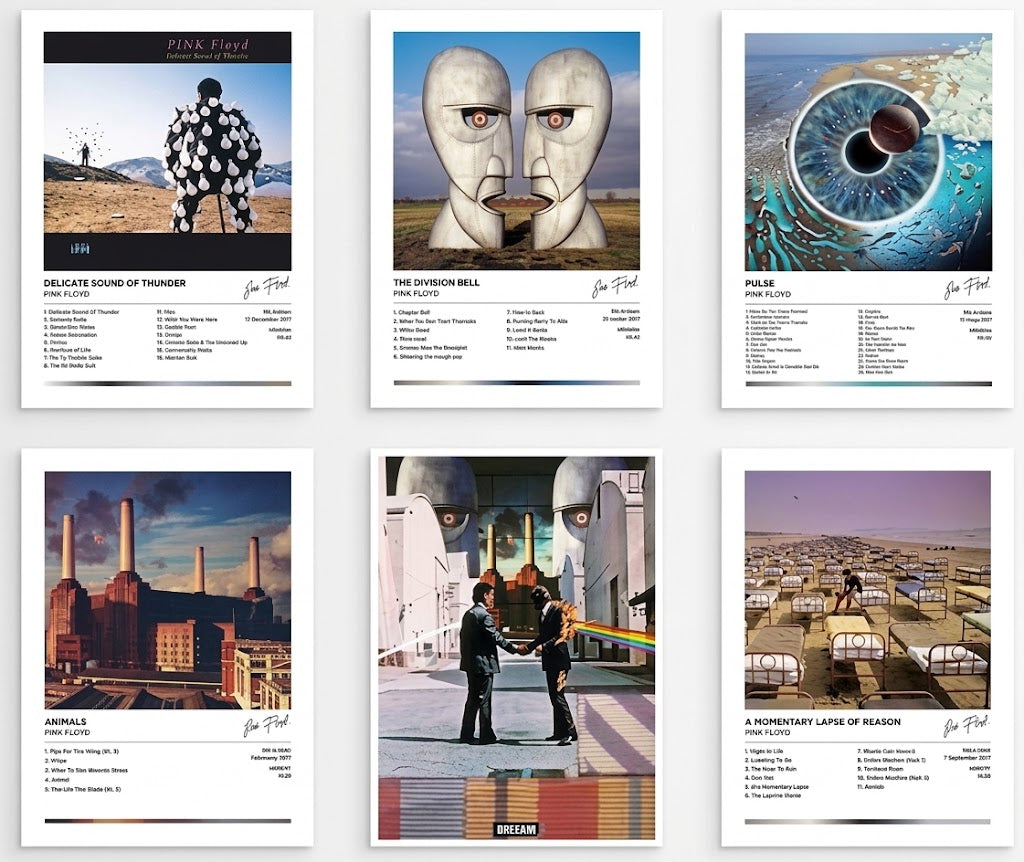Click the "A MOMENTARY LAPSE OF REASON" title
This screenshot has width=1024, height=862.
(823, 722)
